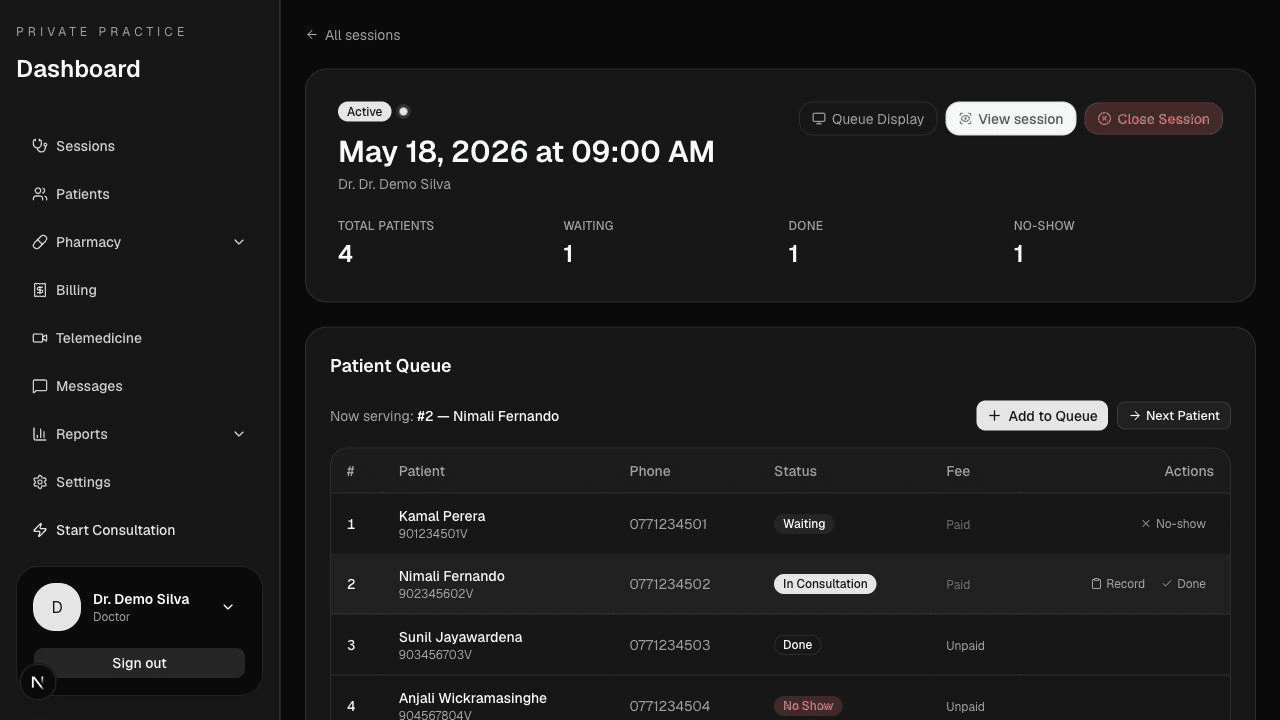This screenshot has width=1280, height=720.
Task: Click the arrow icon in Next Patient
Action: pos(1135,416)
